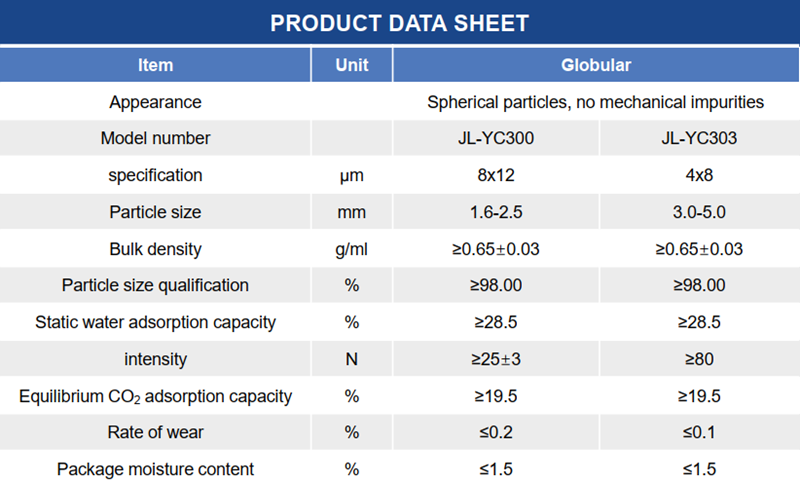Click the ≤0.2 rate of wear value
The width and height of the screenshot is (800, 484).
pos(496,432)
